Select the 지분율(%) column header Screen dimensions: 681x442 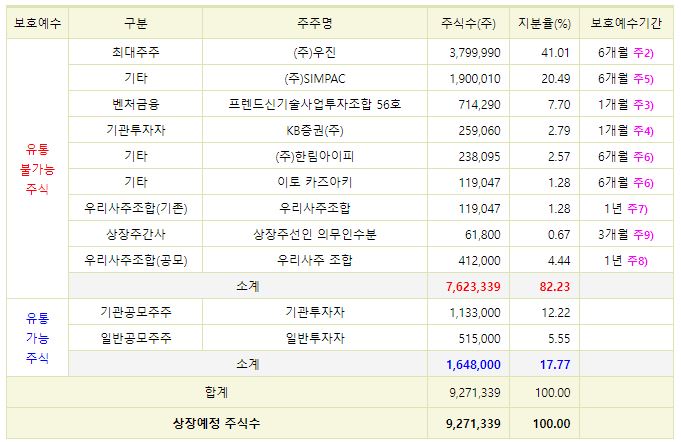pyautogui.click(x=544, y=23)
